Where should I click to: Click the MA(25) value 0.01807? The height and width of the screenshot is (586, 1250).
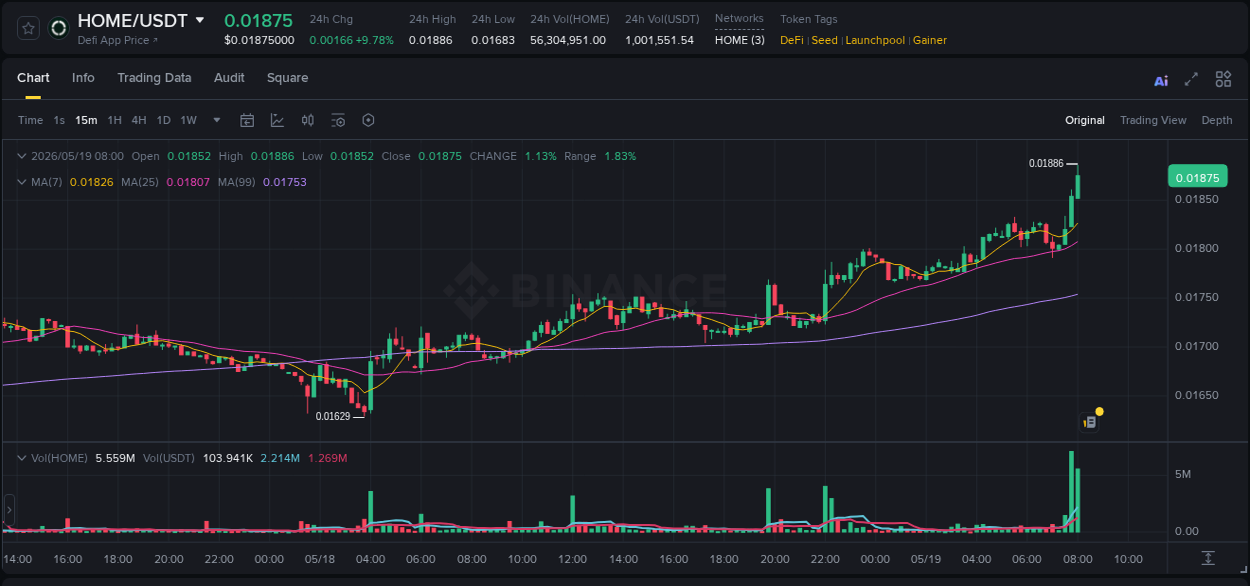(188, 182)
